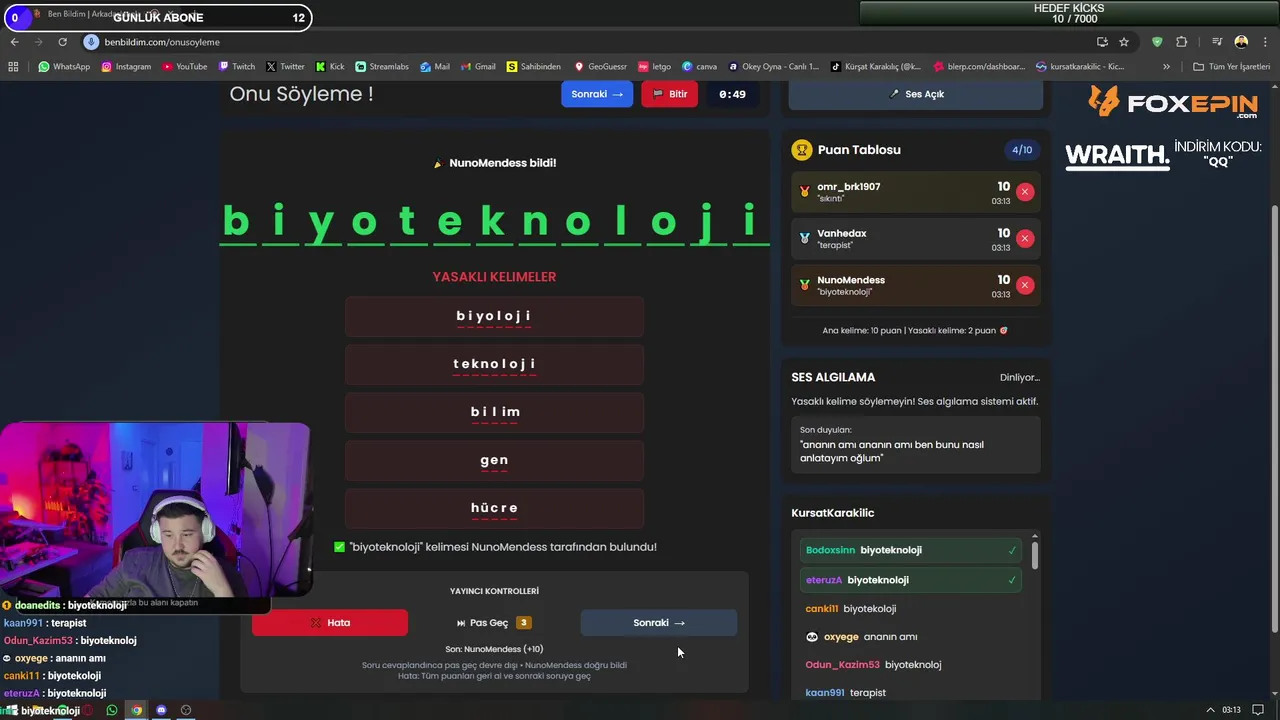This screenshot has width=1280, height=720.
Task: Click the 0:49 countdown timer
Action: (732, 94)
